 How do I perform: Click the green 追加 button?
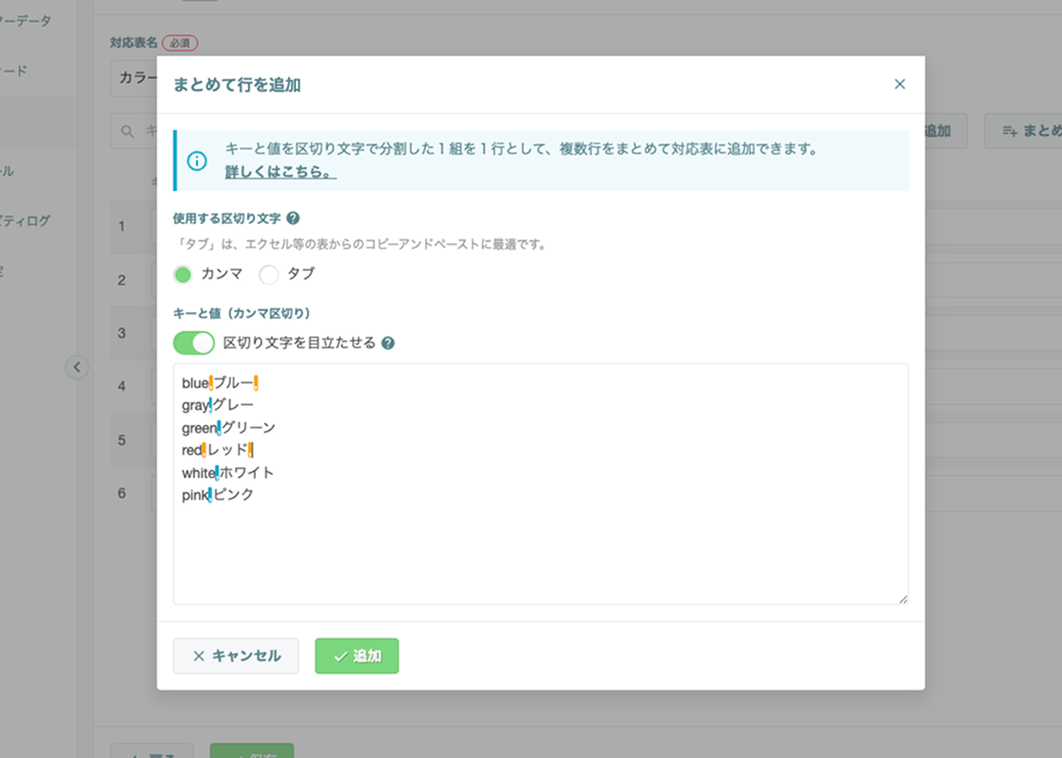(357, 656)
